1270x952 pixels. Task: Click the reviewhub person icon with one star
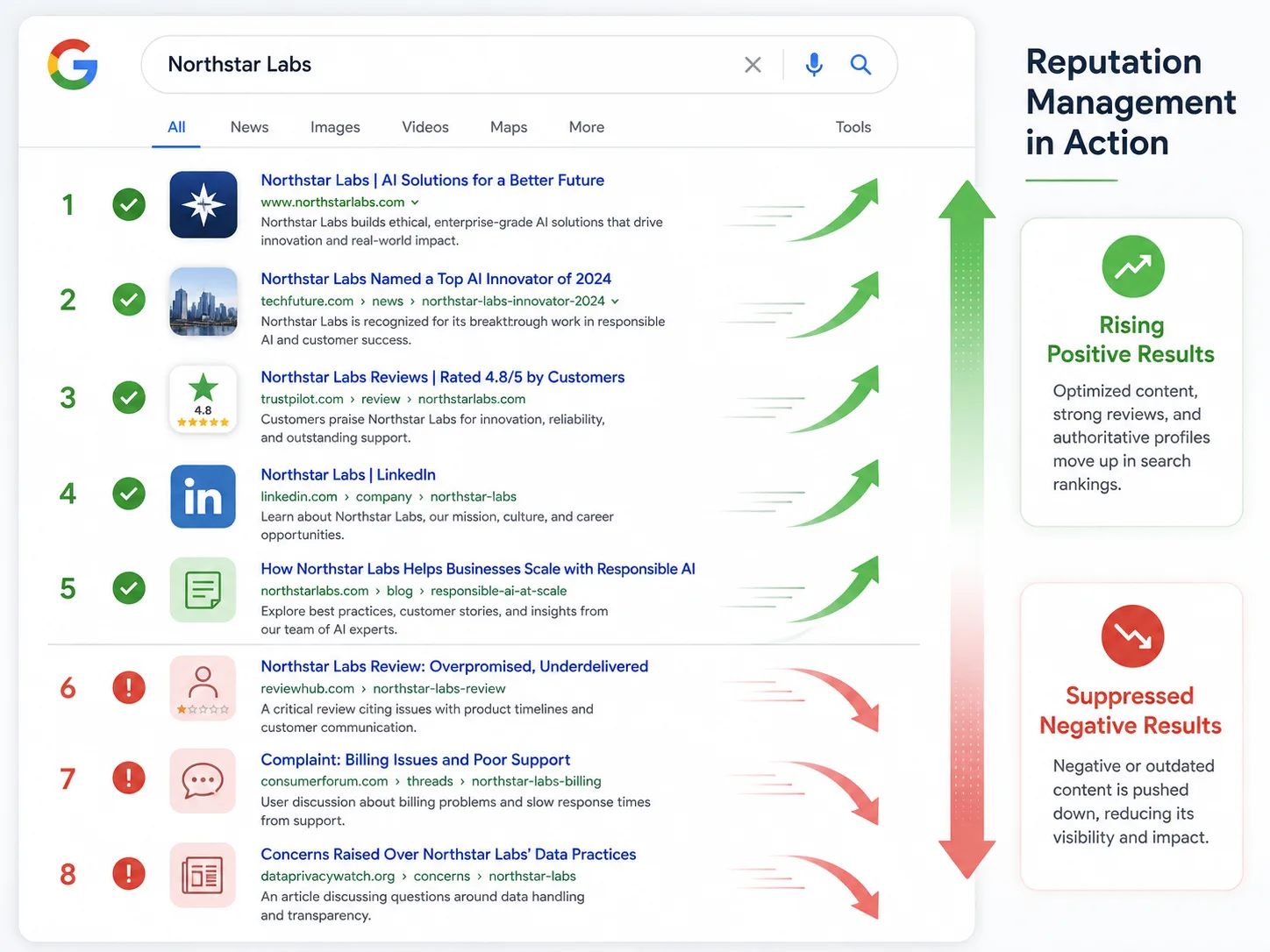click(203, 688)
